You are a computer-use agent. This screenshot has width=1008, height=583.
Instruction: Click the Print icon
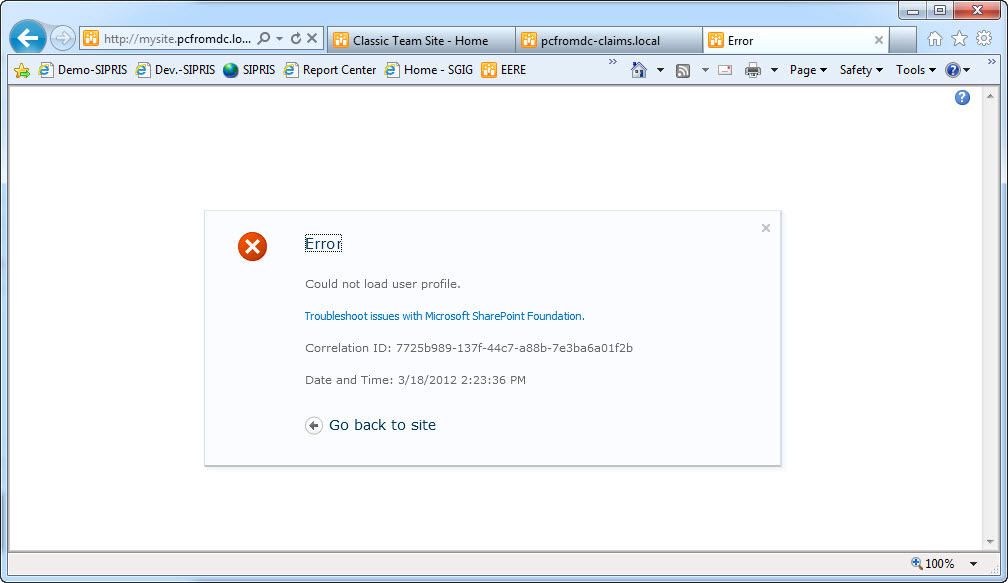[752, 70]
